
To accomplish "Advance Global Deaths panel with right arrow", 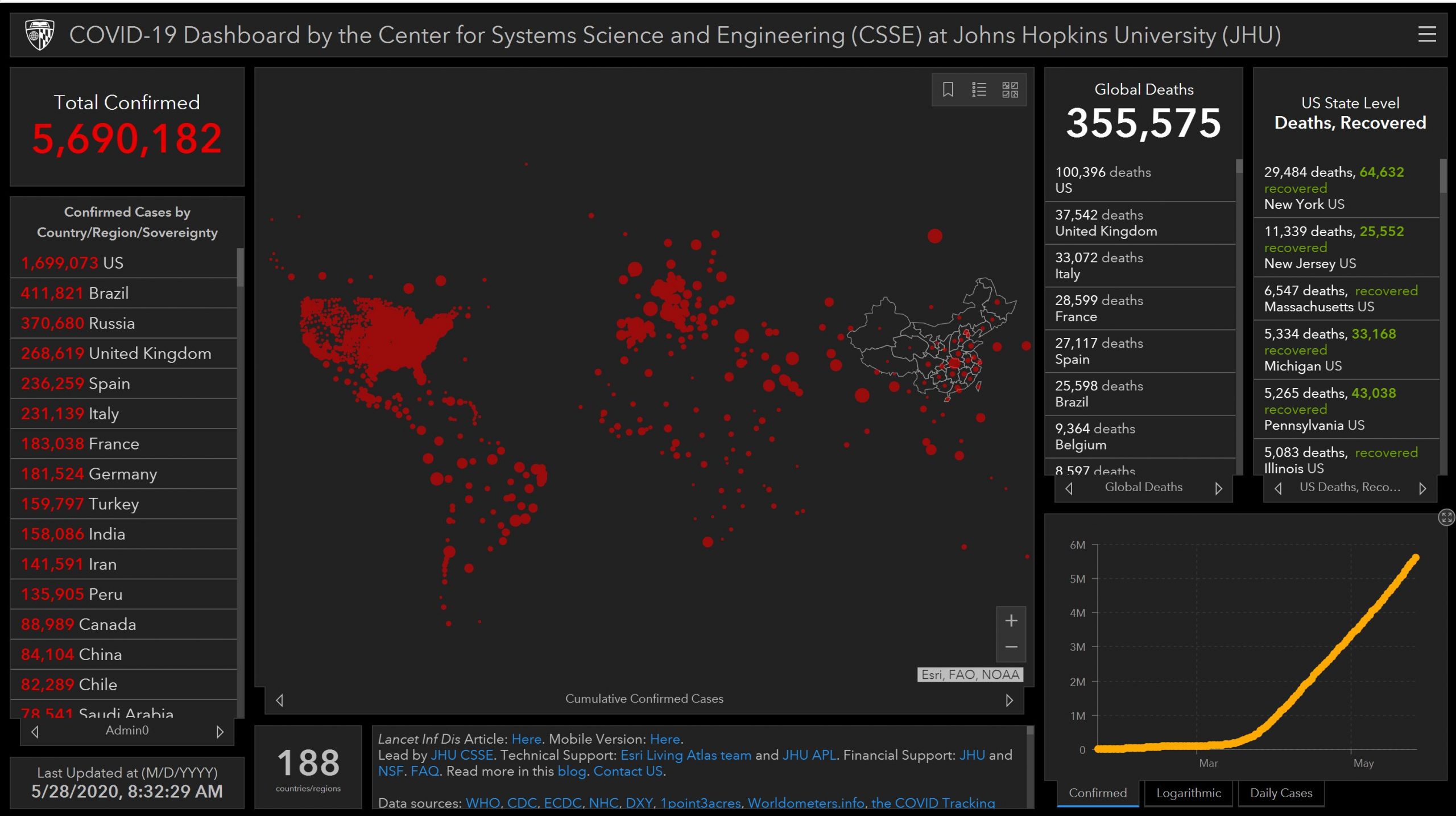I will point(1218,488).
